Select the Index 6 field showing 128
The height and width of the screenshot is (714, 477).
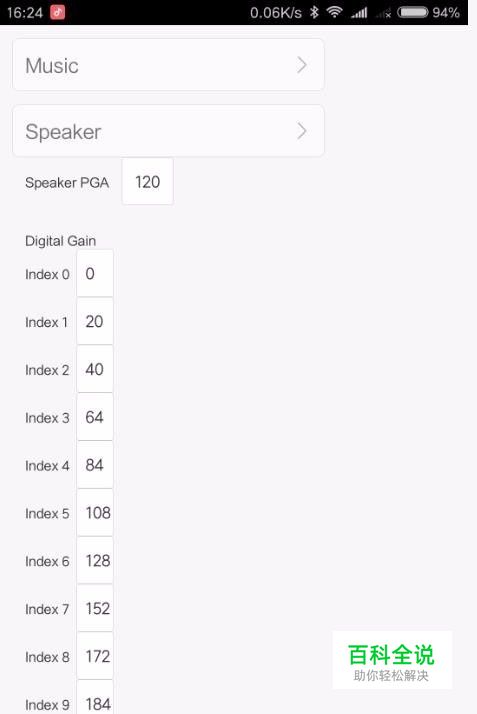pos(95,561)
